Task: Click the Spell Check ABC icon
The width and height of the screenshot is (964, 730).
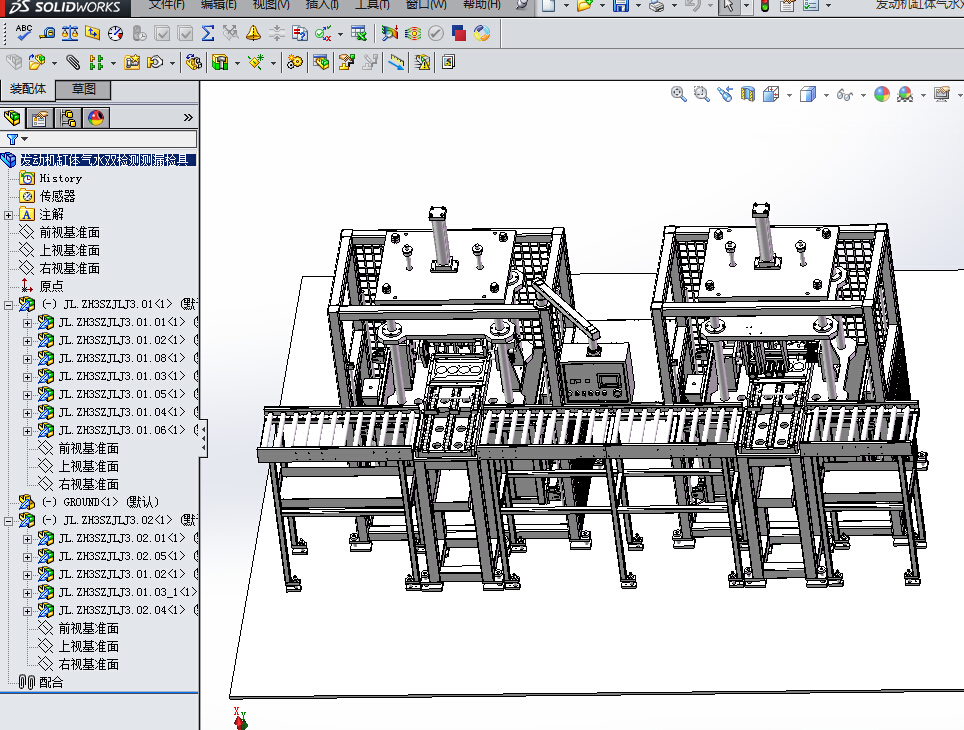Action: [23, 33]
